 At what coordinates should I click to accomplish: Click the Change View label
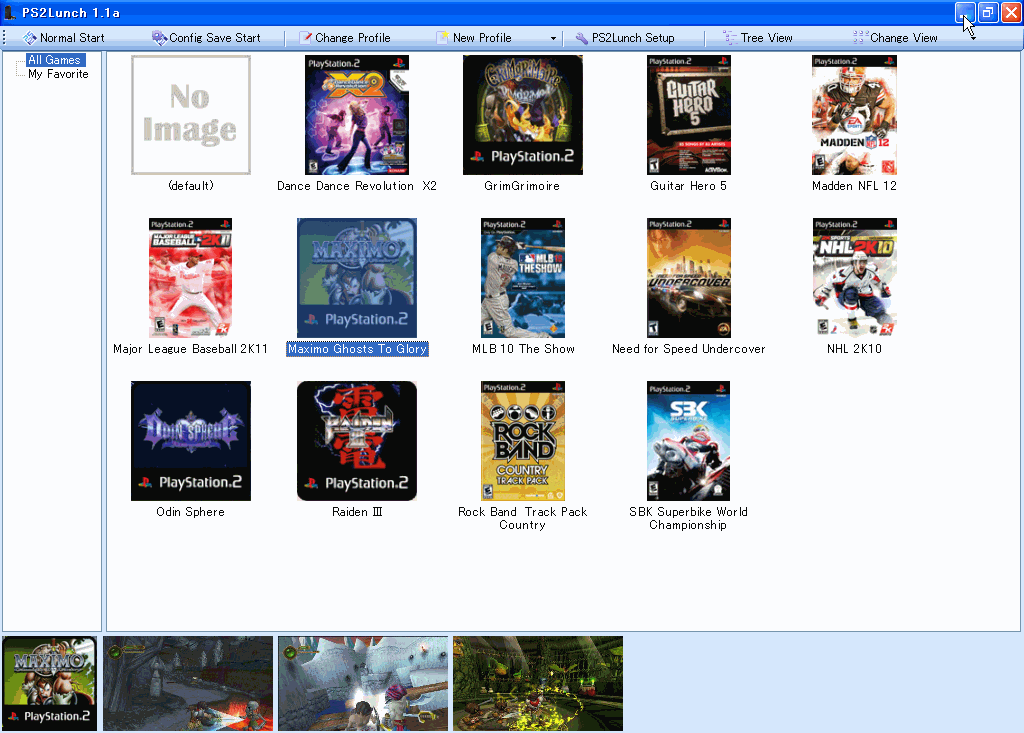tap(904, 38)
